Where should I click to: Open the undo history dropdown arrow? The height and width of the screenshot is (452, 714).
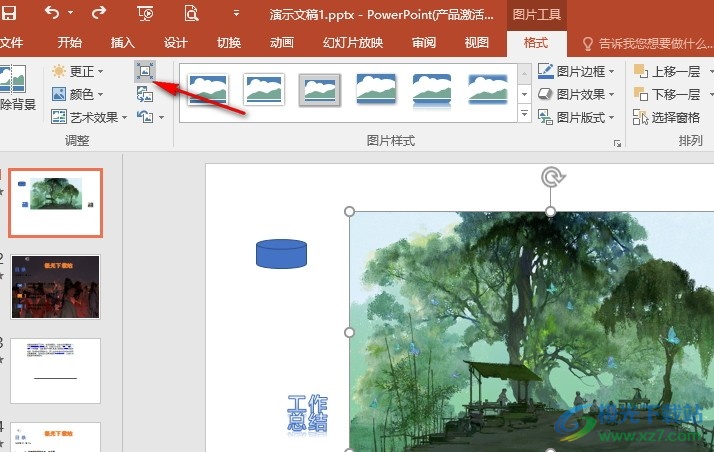[x=71, y=13]
